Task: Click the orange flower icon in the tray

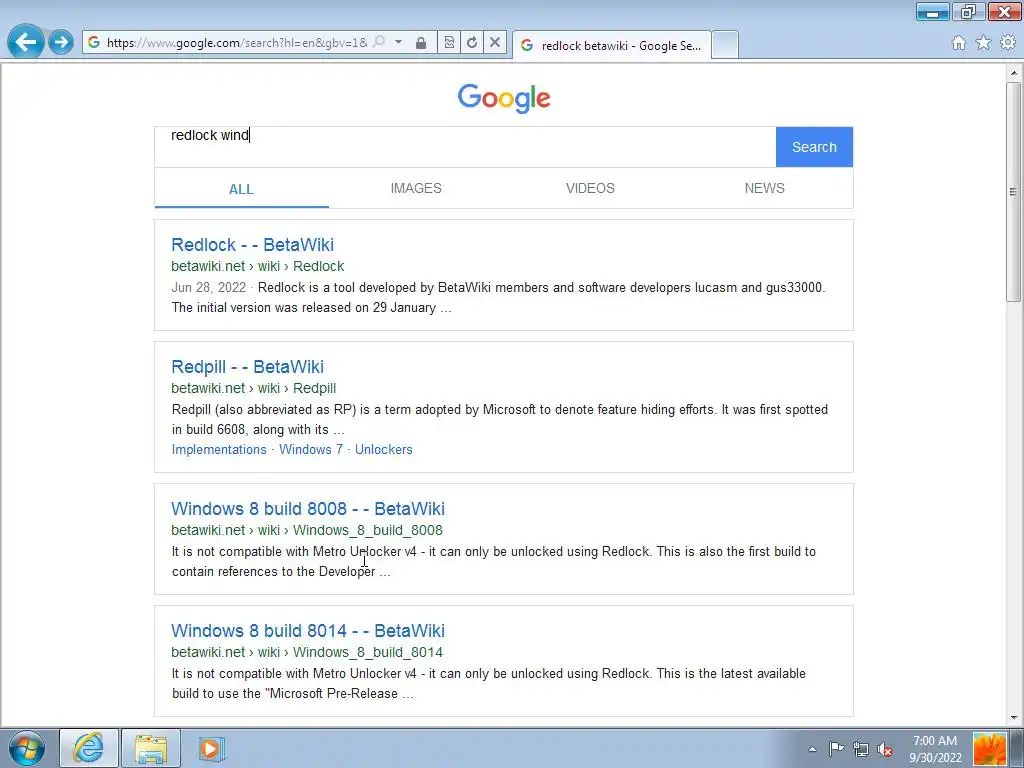Action: point(989,749)
